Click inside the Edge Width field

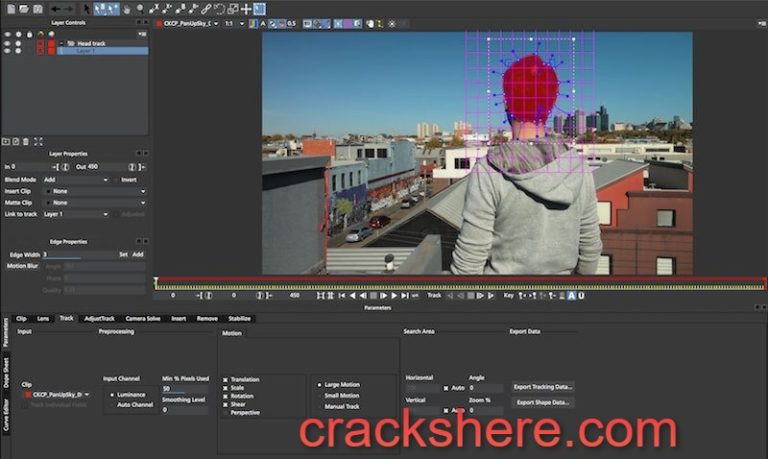pyautogui.click(x=78, y=254)
